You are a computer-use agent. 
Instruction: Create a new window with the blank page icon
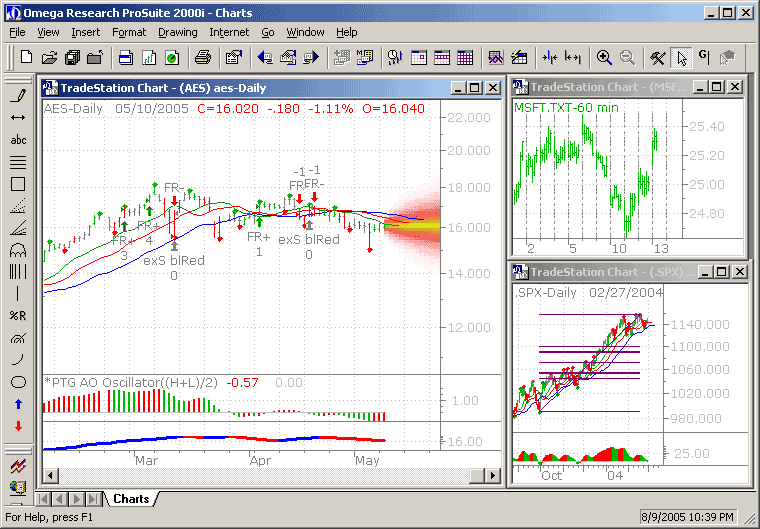click(27, 58)
